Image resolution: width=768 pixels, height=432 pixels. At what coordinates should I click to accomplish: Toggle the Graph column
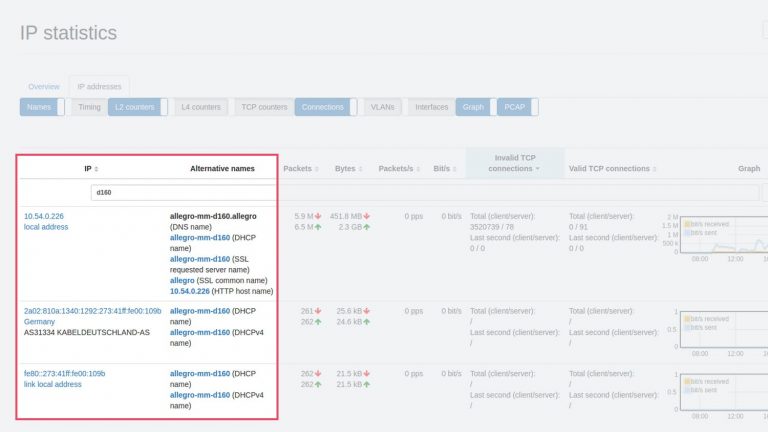(x=476, y=107)
